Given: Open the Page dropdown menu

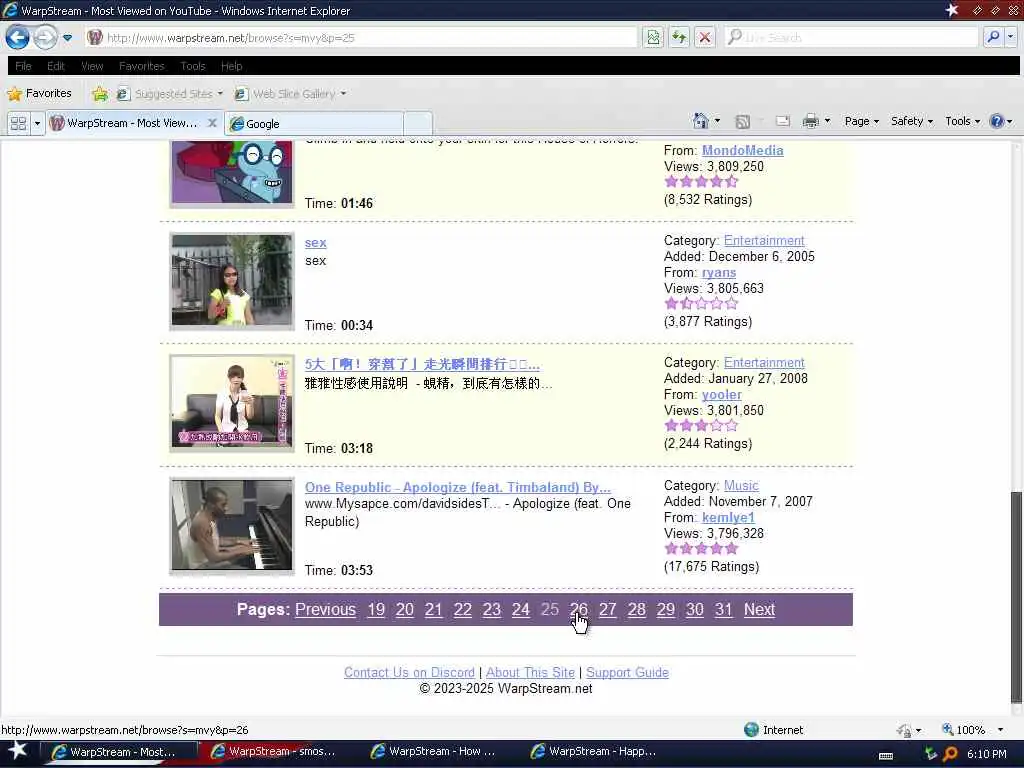Looking at the screenshot, I should click(861, 121).
